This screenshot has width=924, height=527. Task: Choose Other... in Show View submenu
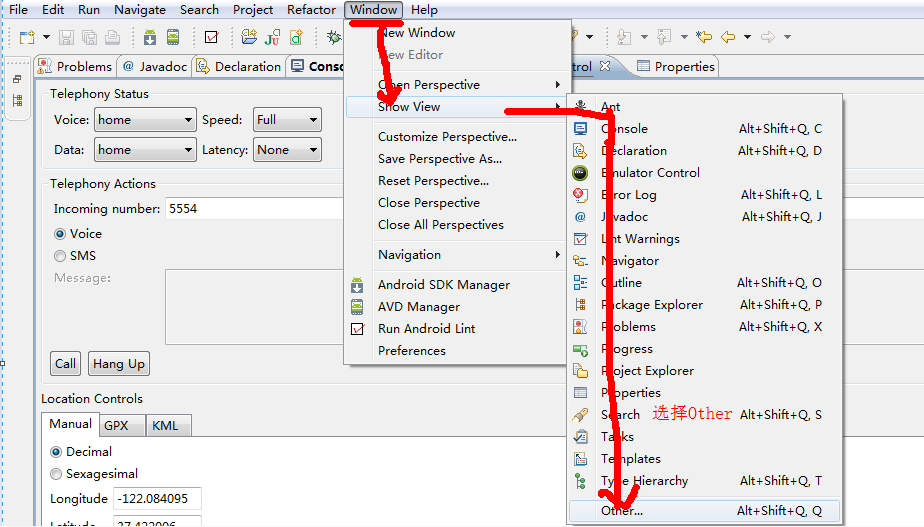704,510
